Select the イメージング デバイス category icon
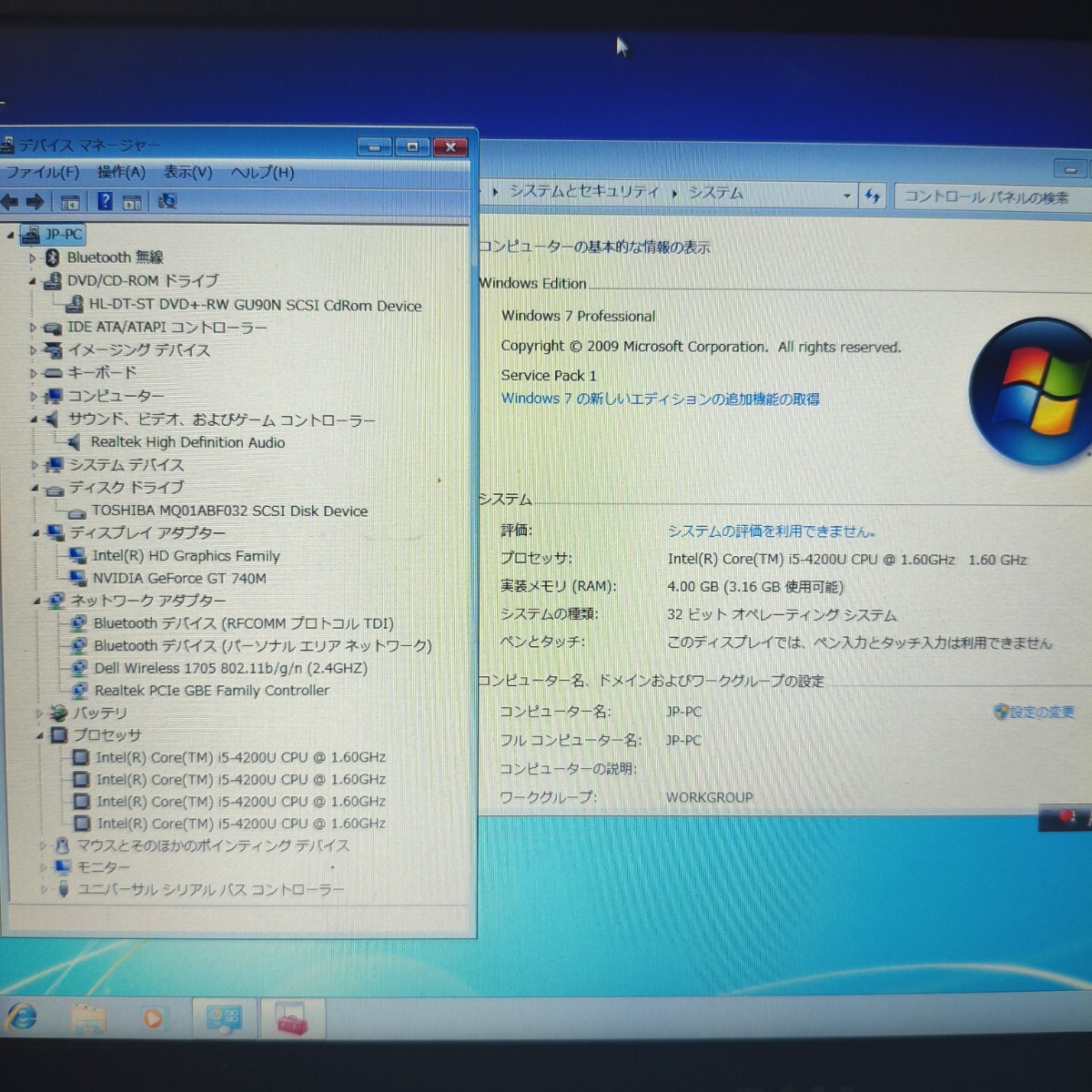Image resolution: width=1092 pixels, height=1092 pixels. [54, 350]
